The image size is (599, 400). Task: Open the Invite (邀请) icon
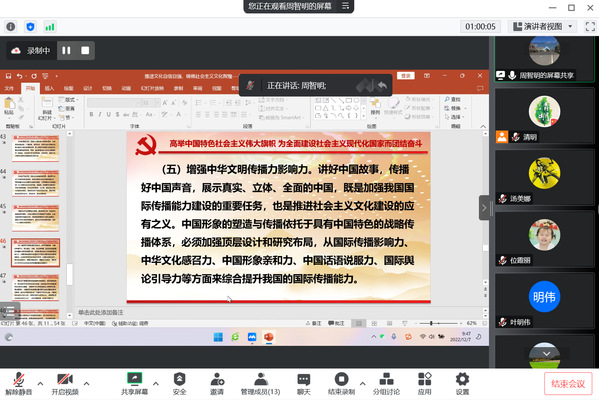point(217,379)
